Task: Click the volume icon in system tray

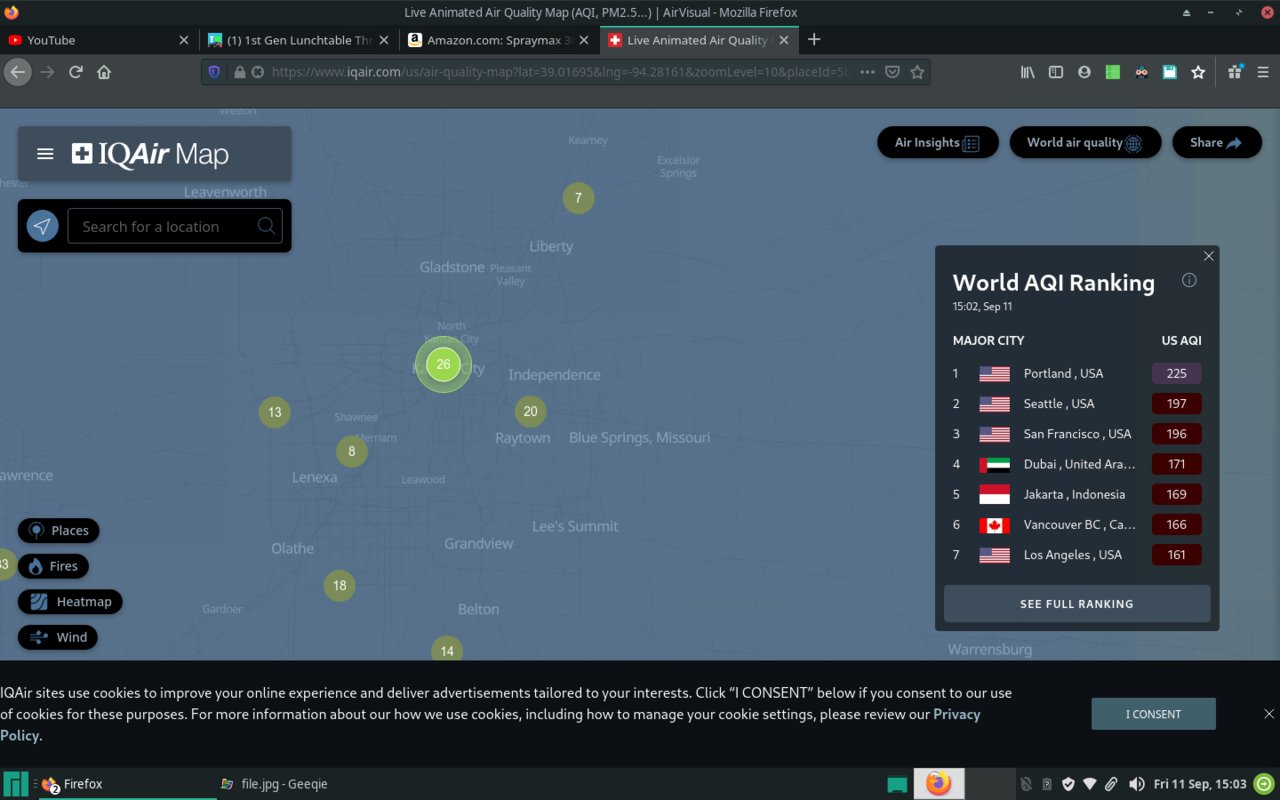Action: 1136,784
